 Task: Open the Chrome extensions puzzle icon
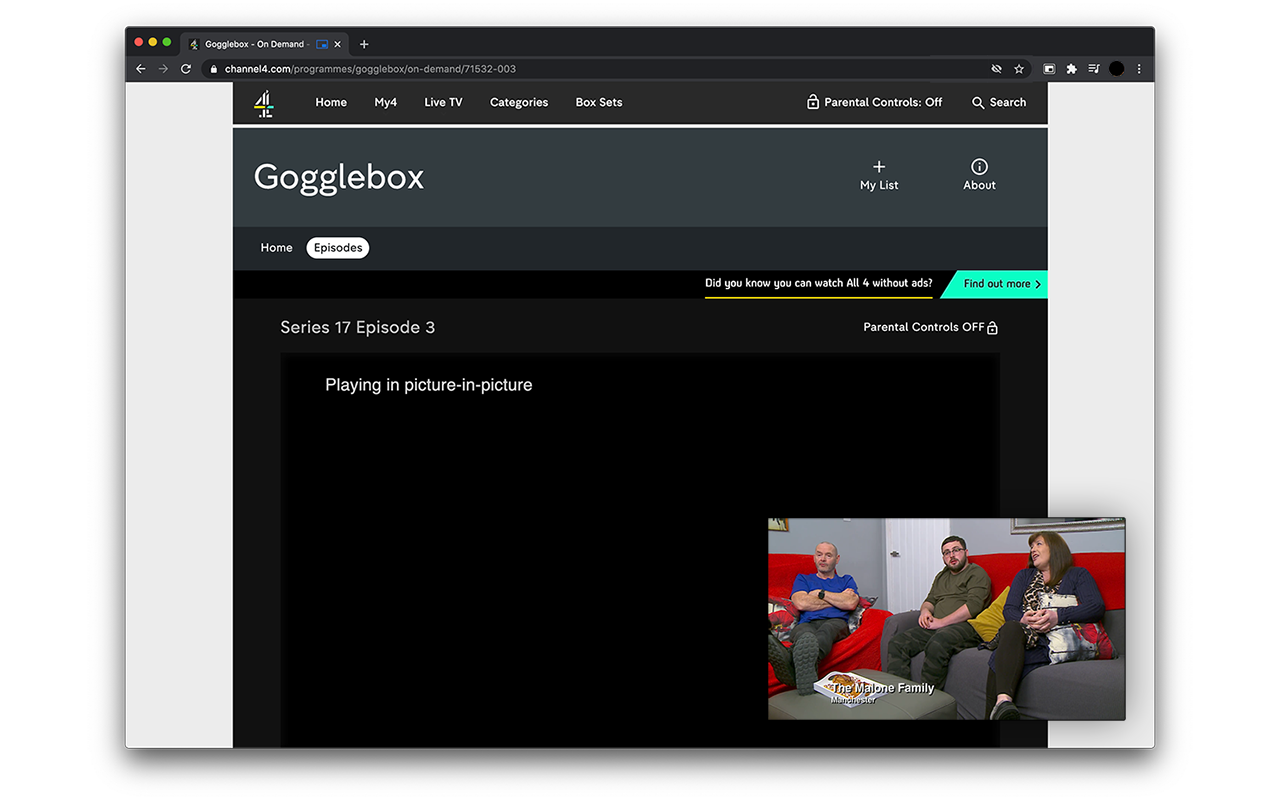[x=1070, y=68]
